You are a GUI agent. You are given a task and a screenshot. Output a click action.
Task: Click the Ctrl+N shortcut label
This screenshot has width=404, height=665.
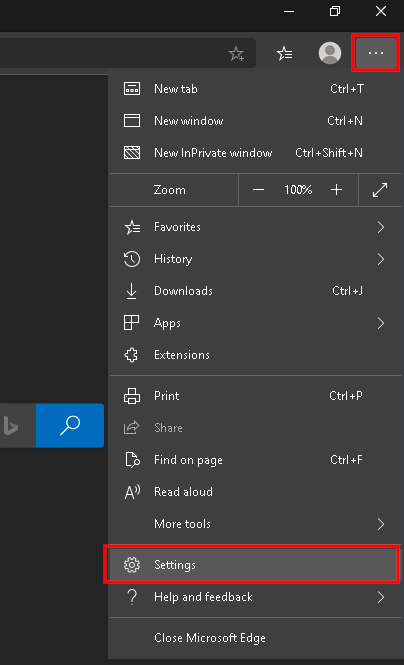pos(345,121)
